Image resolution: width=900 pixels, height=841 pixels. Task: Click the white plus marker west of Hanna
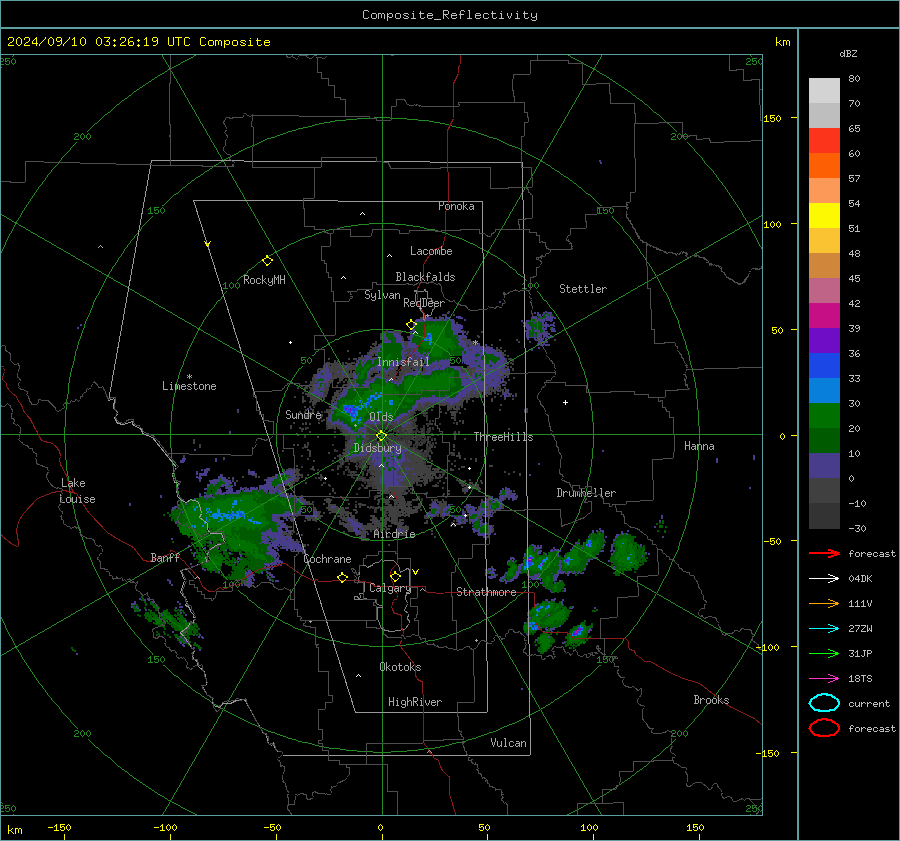tap(565, 402)
